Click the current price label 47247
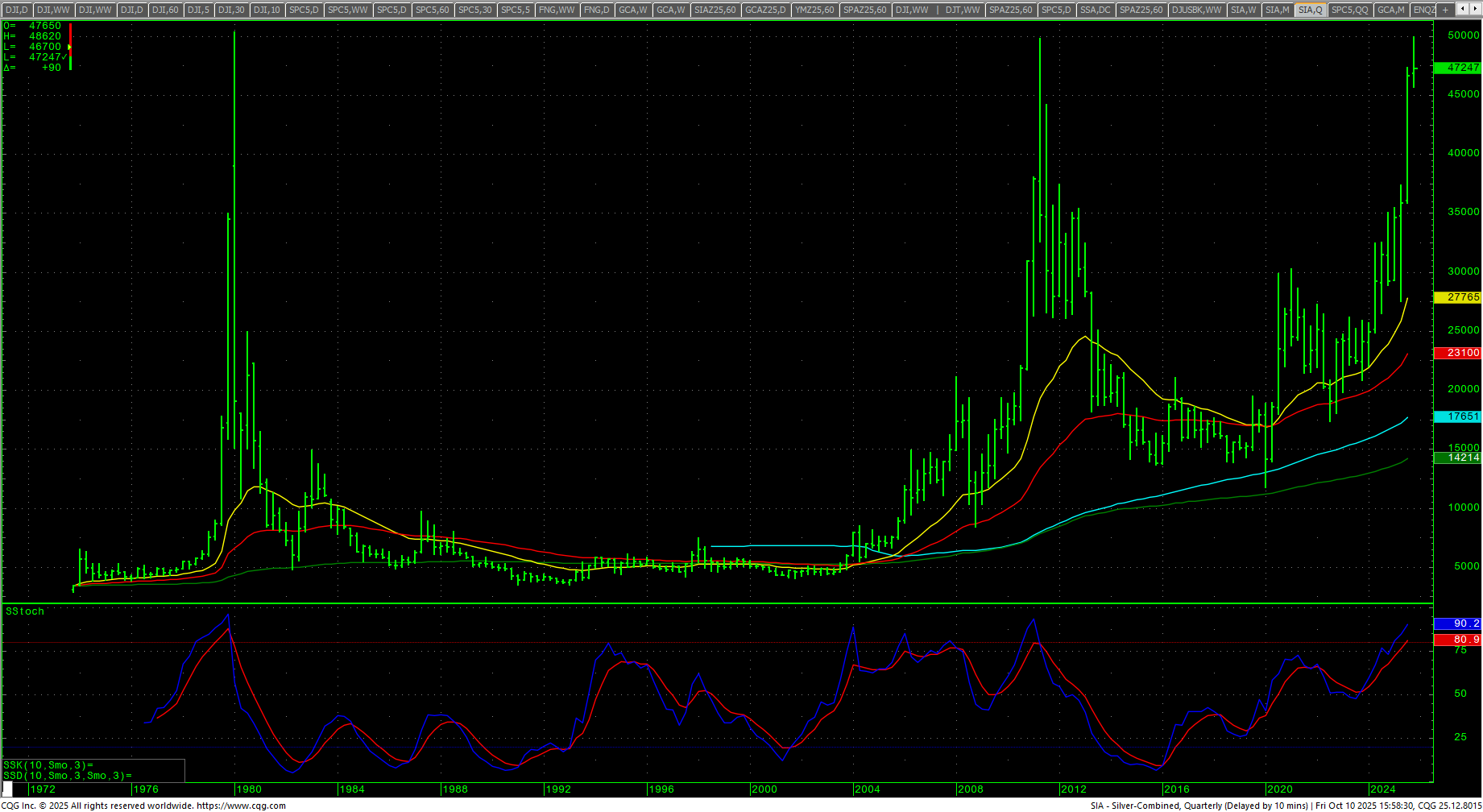 [1458, 68]
